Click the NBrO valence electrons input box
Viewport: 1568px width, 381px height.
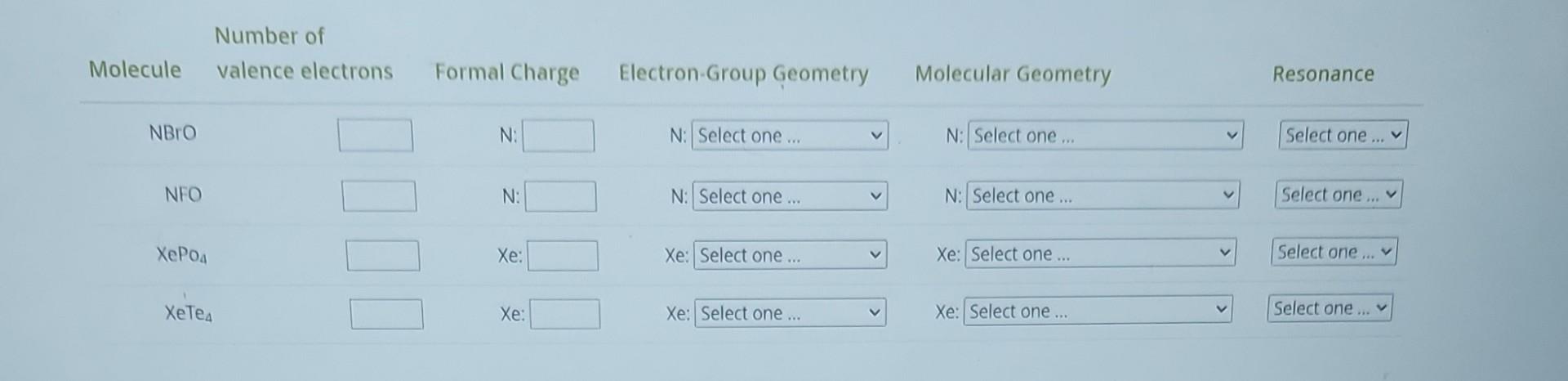pyautogui.click(x=376, y=135)
